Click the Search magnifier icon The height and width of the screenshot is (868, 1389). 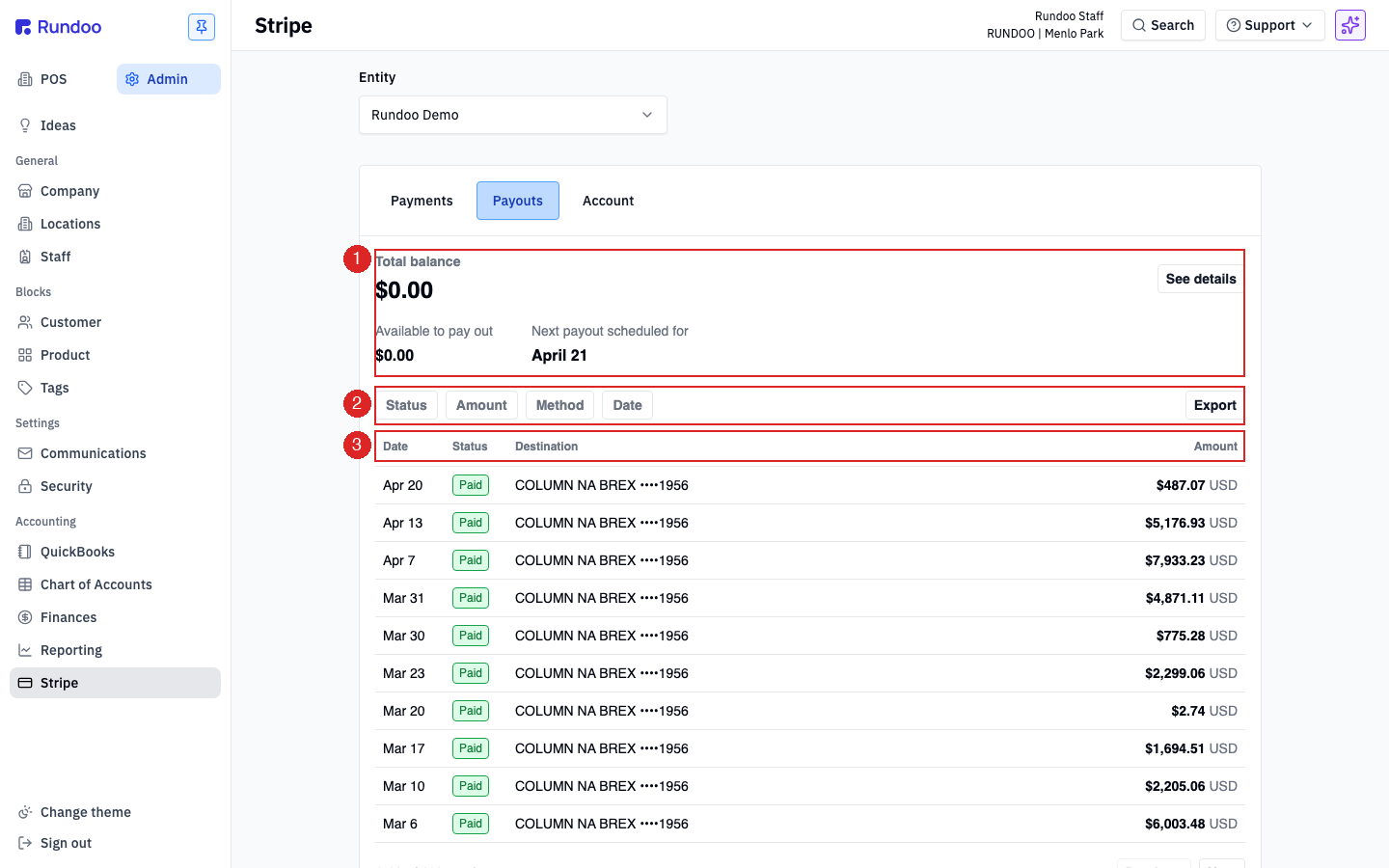[1139, 25]
